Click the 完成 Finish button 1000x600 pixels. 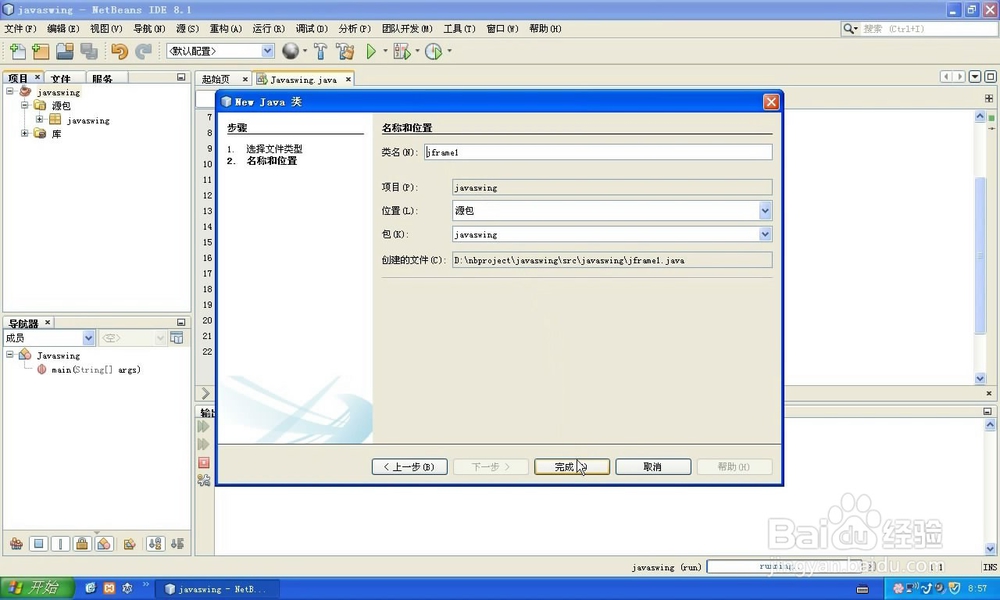[x=572, y=467]
